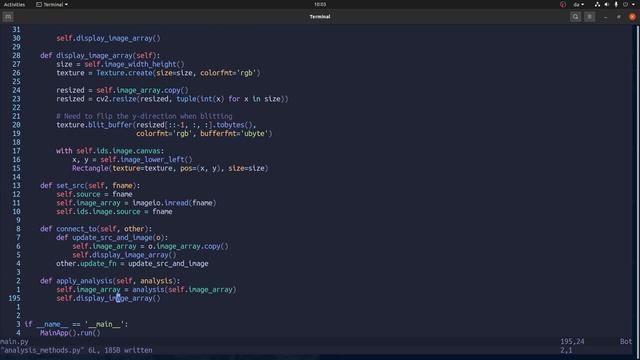Image resolution: width=640 pixels, height=360 pixels.
Task: Click 'def connect_to(self, other):' line
Action: pyautogui.click(x=96, y=229)
